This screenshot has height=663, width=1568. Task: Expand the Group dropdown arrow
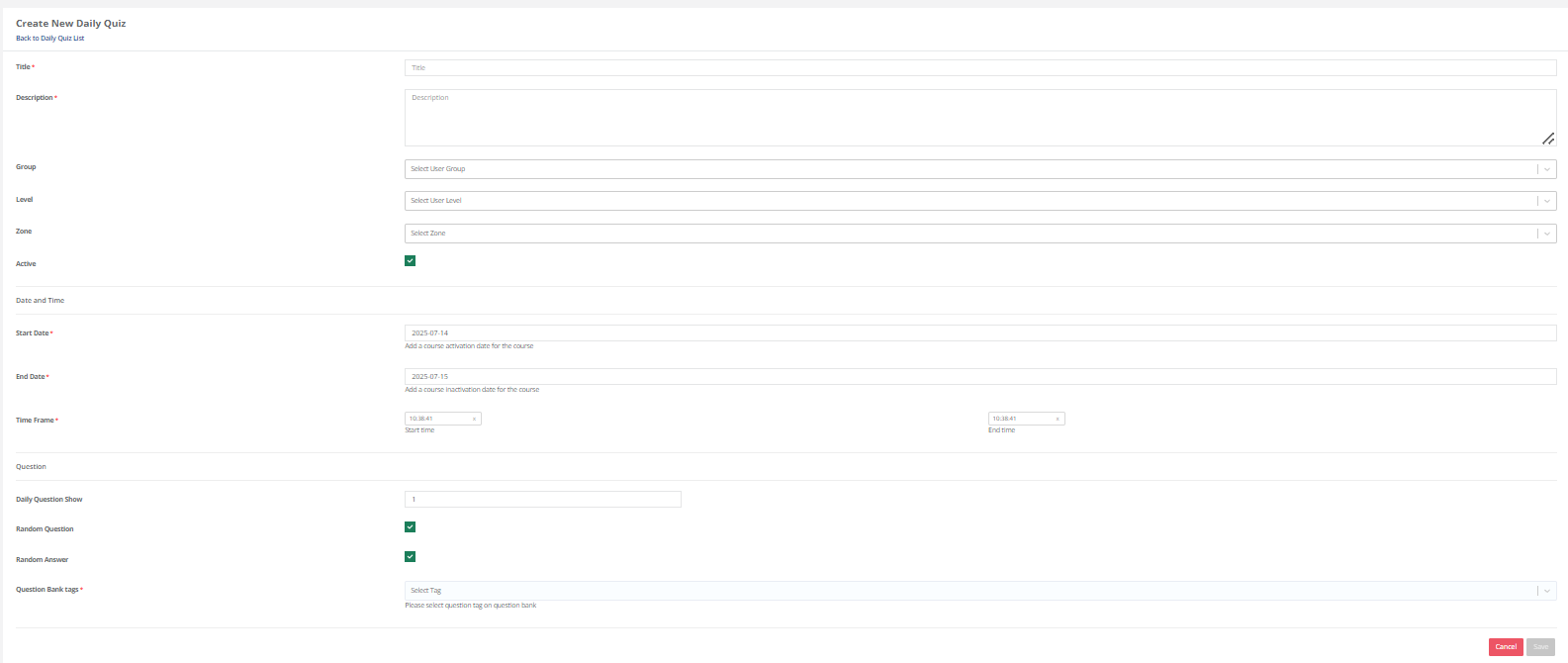coord(1547,169)
